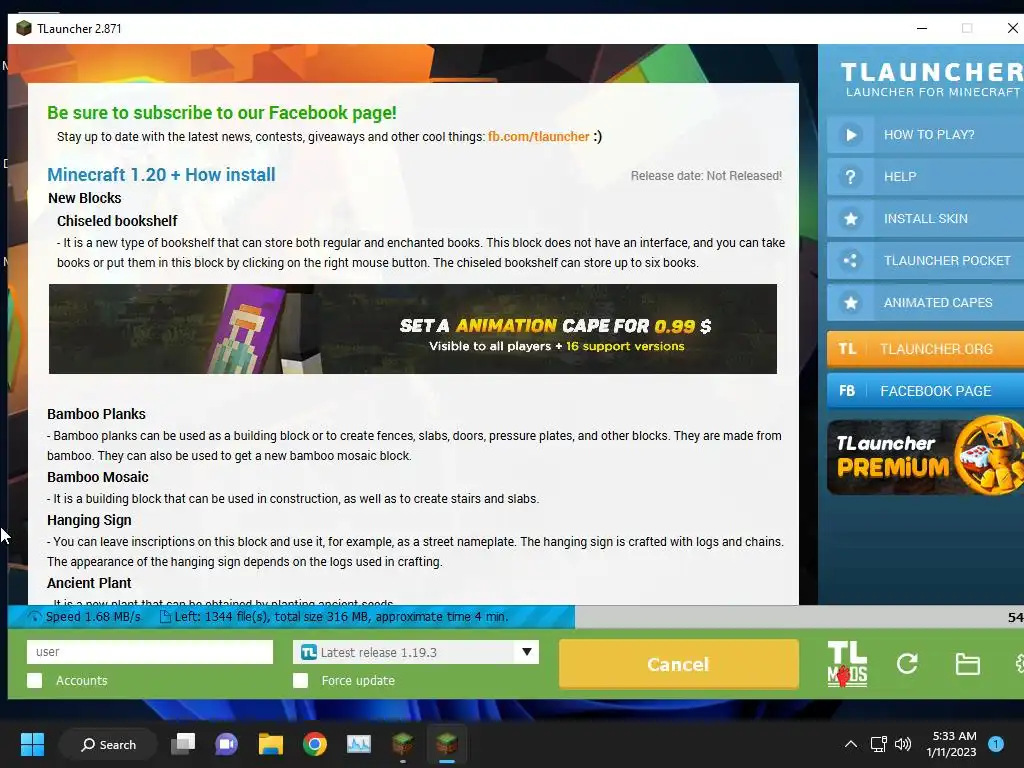Click the How to Play? button

[x=925, y=135]
